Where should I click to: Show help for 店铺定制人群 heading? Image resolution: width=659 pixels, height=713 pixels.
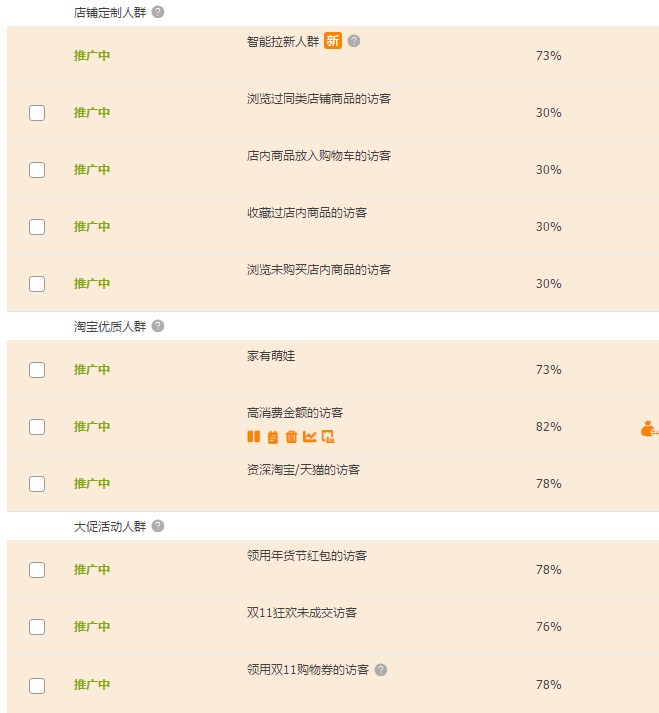coord(158,12)
